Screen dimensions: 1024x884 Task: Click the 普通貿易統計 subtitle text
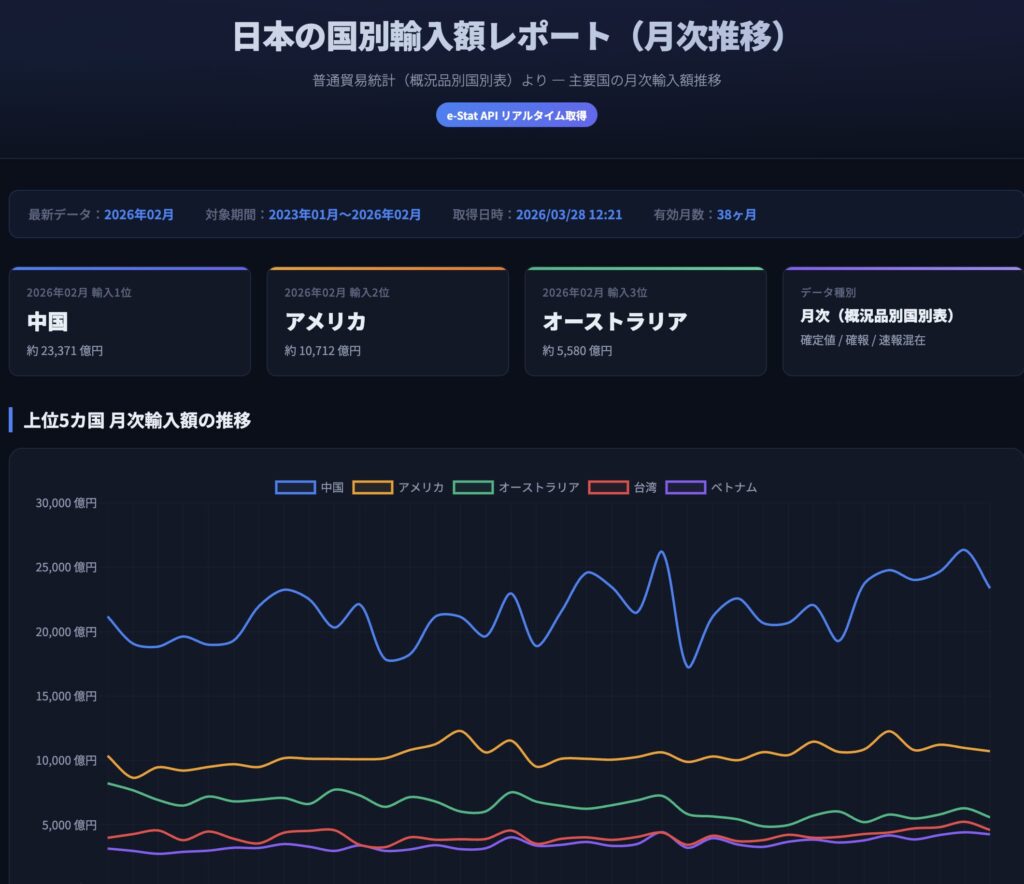(516, 80)
